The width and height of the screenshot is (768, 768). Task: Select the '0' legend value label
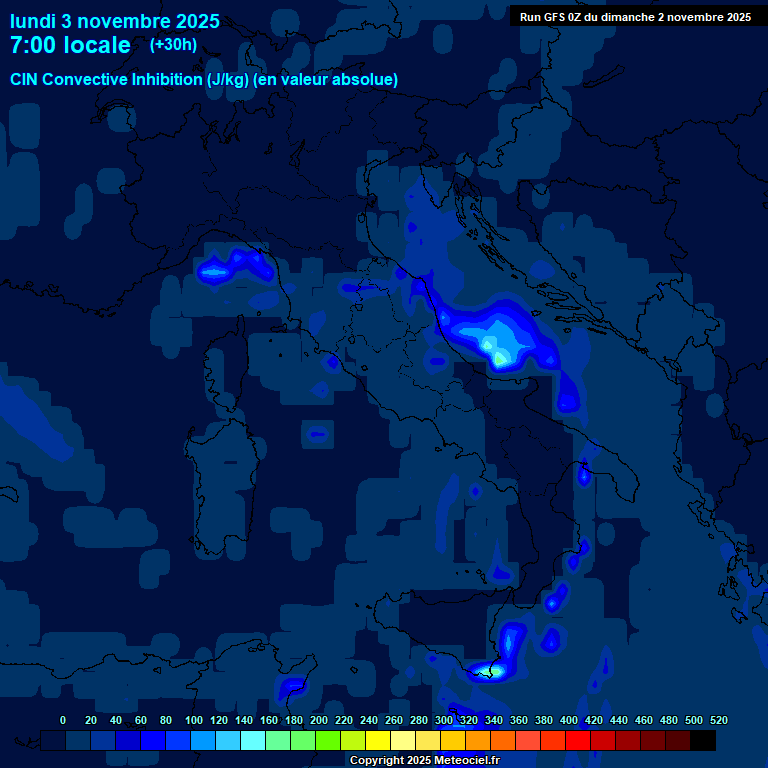tap(63, 720)
